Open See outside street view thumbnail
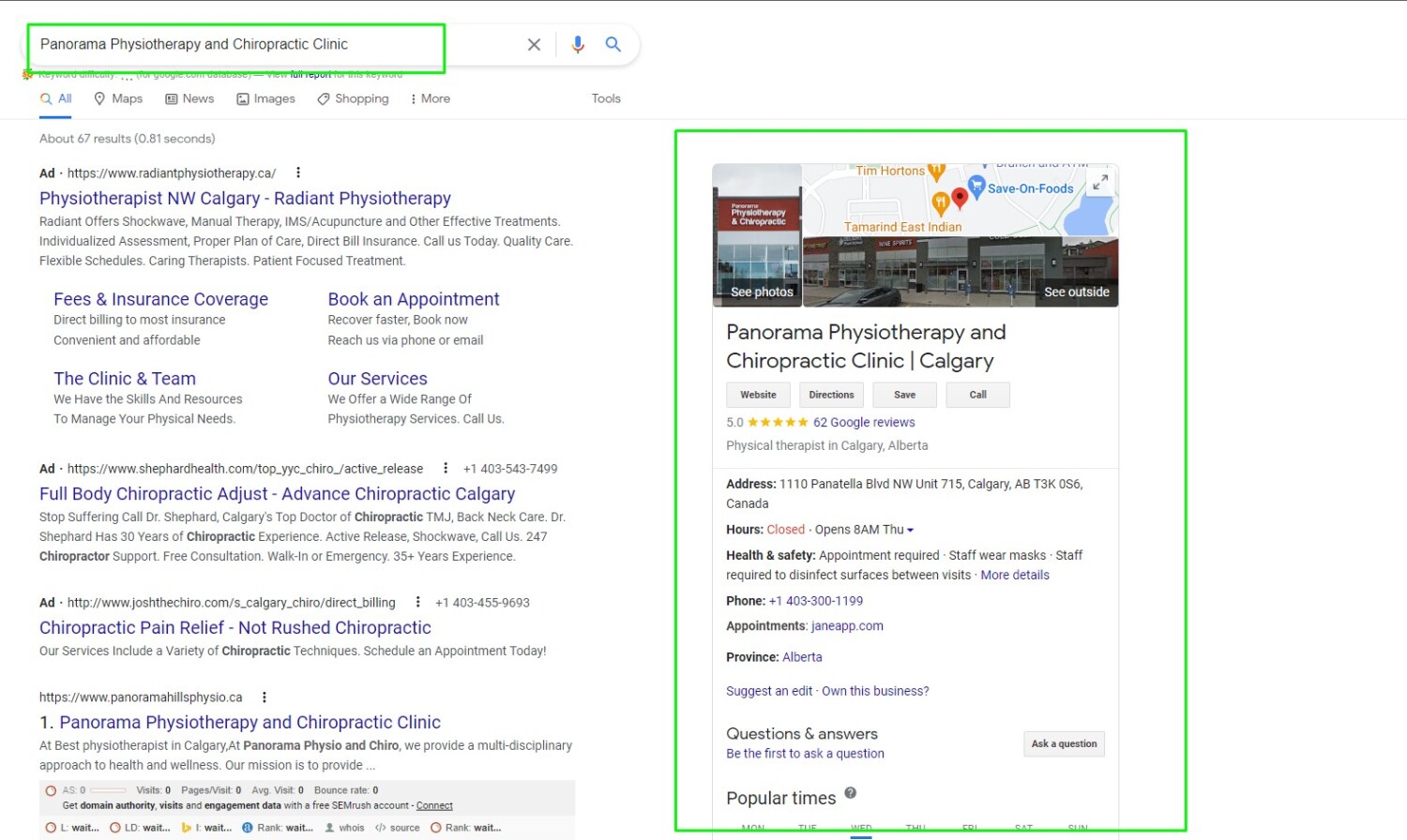1407x840 pixels. pos(961,271)
